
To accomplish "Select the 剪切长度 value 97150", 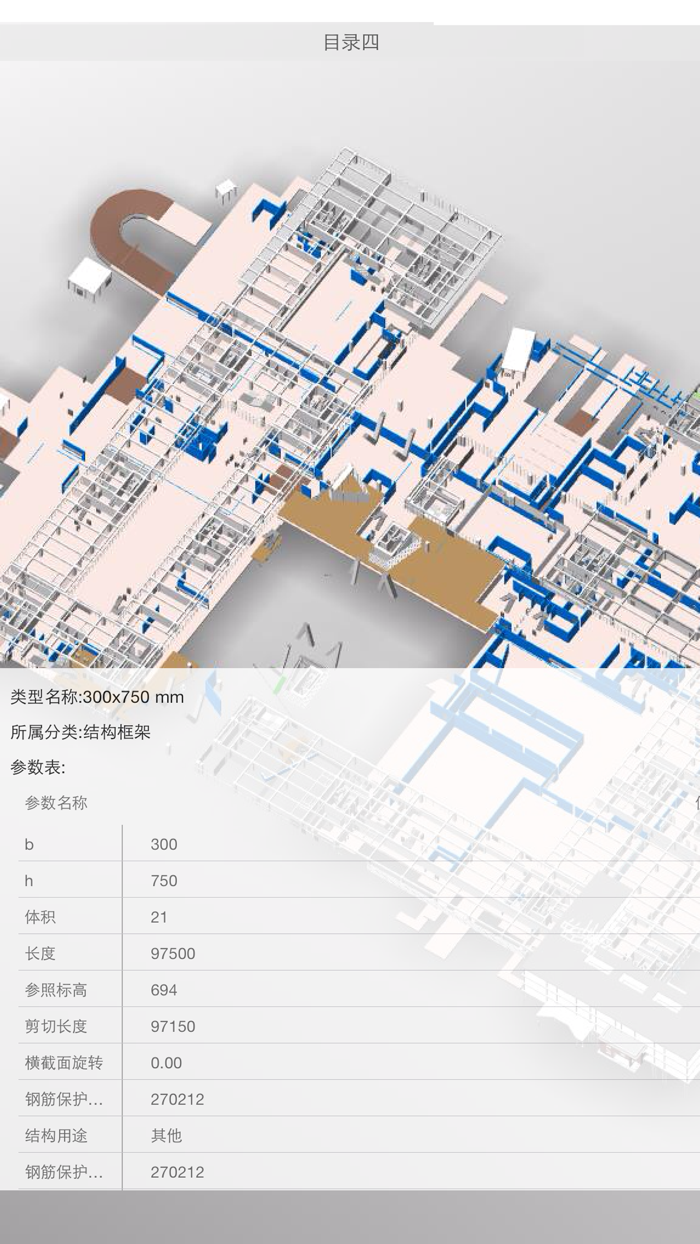I will [173, 1026].
